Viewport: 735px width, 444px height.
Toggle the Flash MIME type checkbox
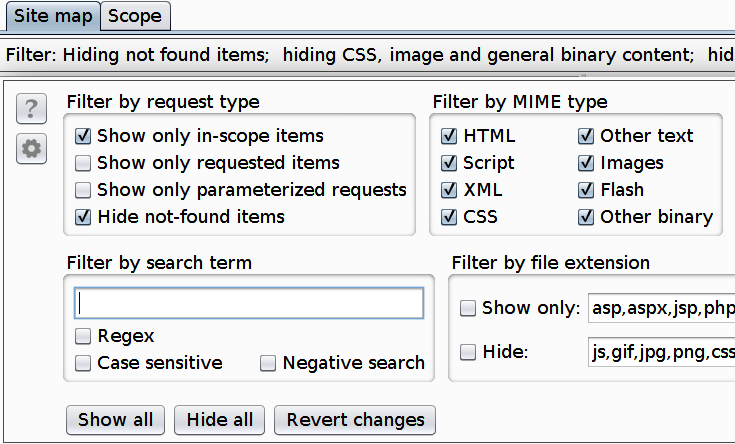point(586,190)
